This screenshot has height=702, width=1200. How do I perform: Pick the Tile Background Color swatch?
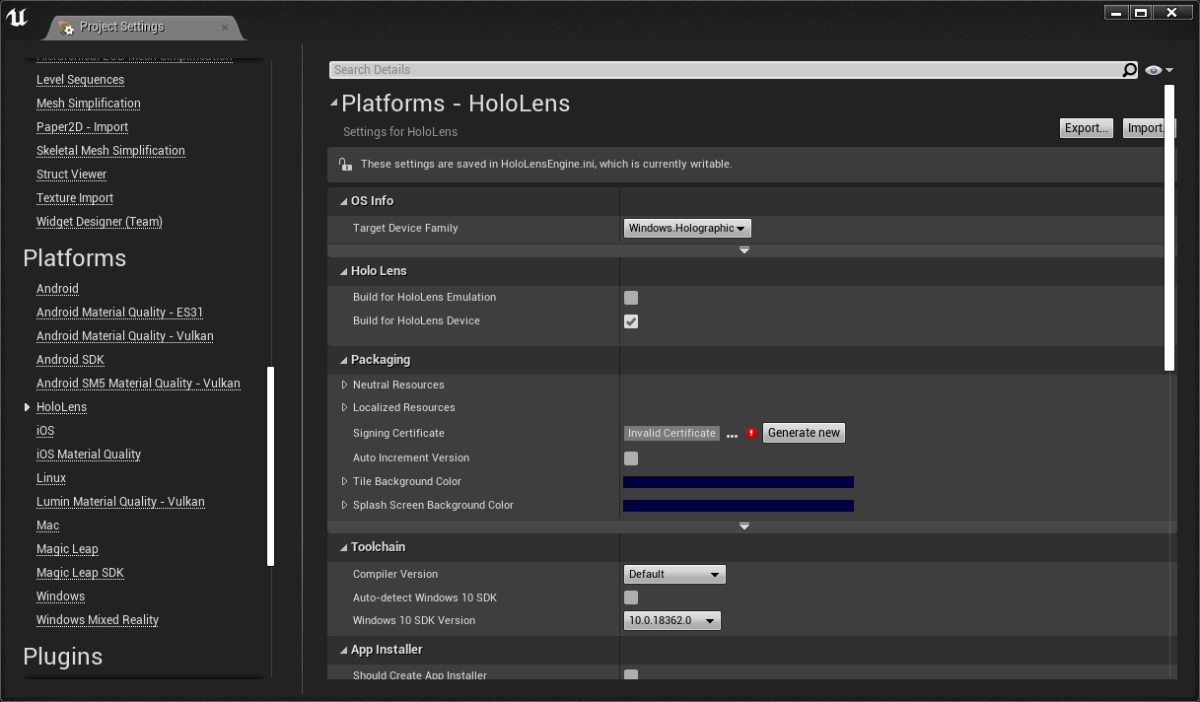point(738,482)
